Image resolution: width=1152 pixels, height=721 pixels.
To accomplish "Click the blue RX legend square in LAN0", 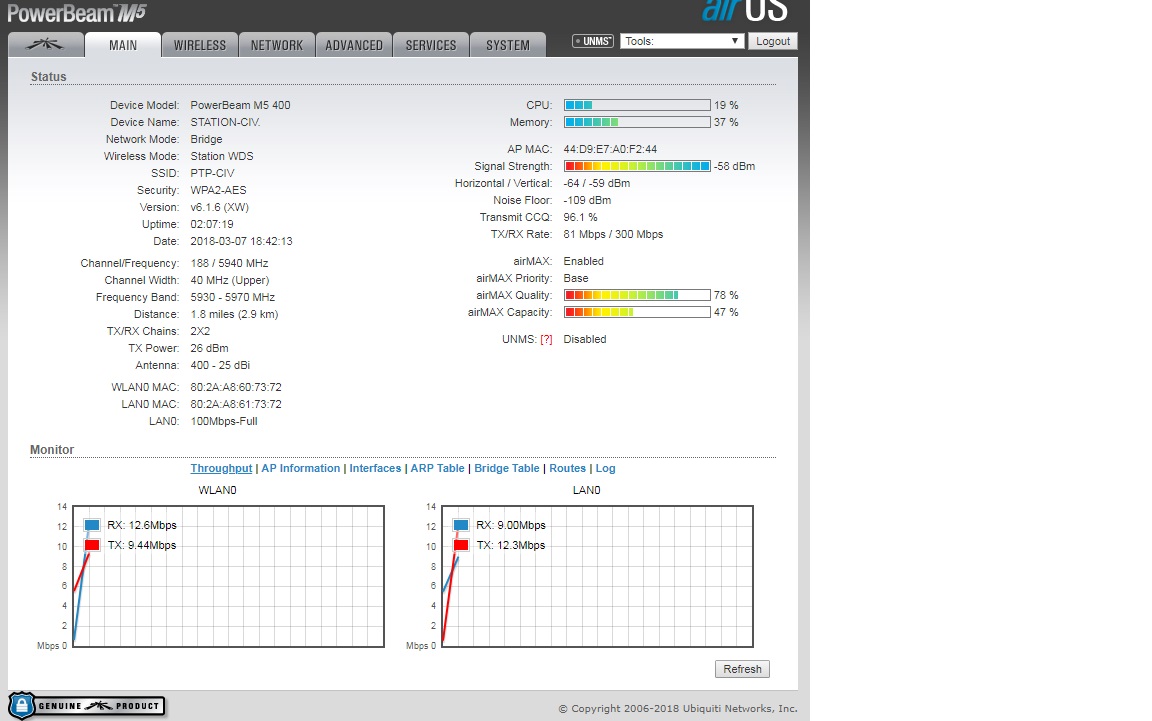I will point(461,525).
